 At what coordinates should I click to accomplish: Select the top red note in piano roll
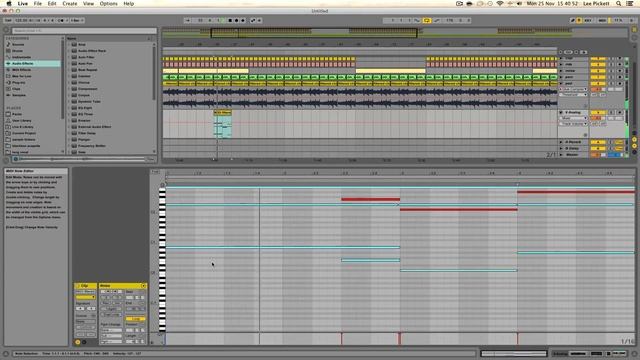pos(576,192)
